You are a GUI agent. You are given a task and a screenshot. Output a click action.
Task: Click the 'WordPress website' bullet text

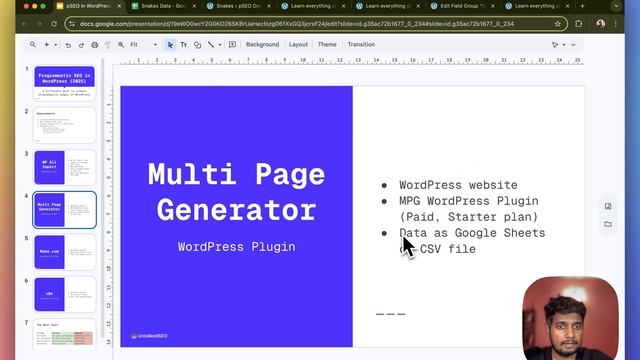pyautogui.click(x=458, y=185)
